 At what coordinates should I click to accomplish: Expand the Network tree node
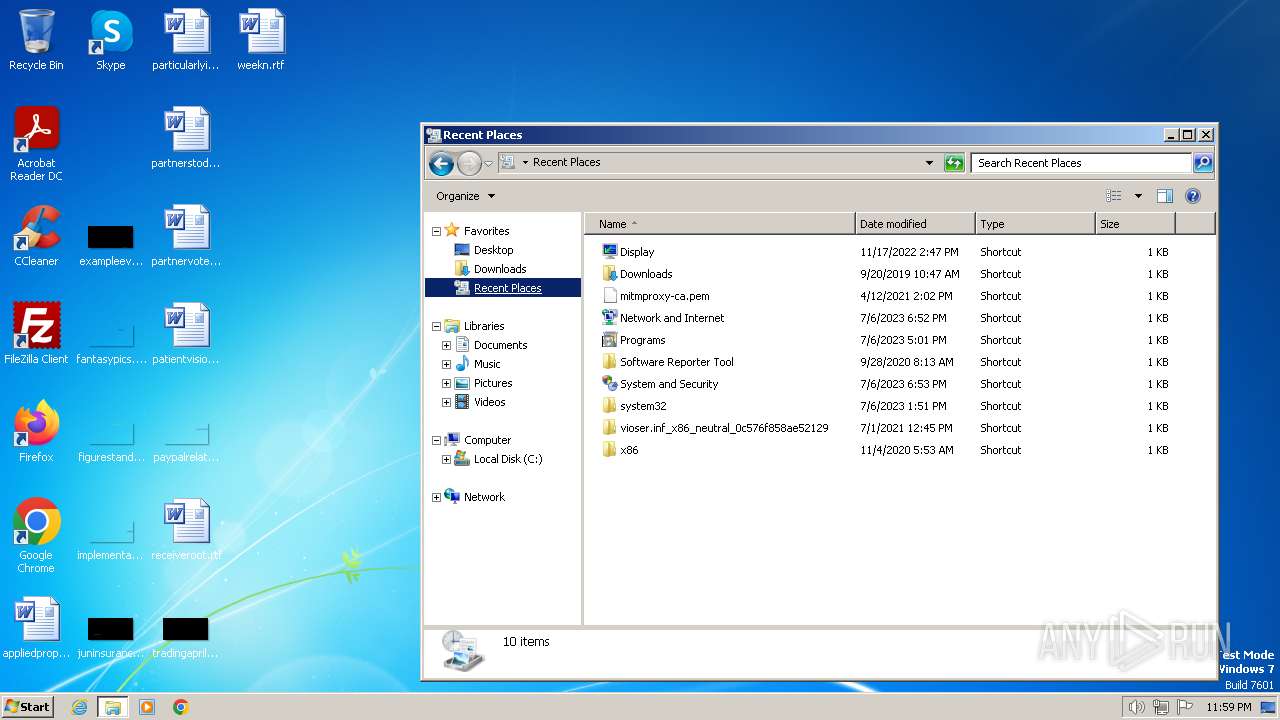point(436,497)
